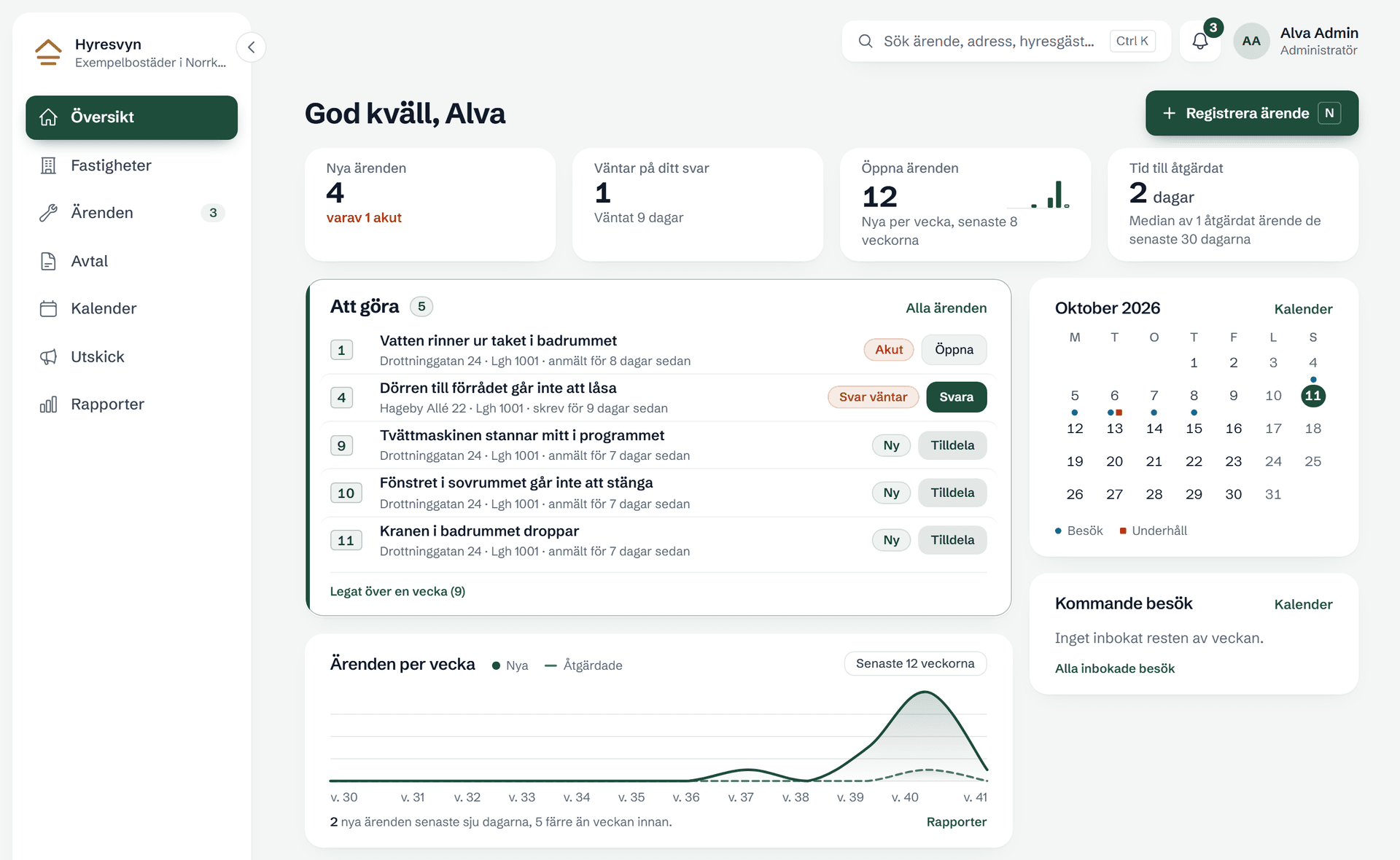Click the Hyresvyn house logo
The height and width of the screenshot is (860, 1400).
coord(48,52)
